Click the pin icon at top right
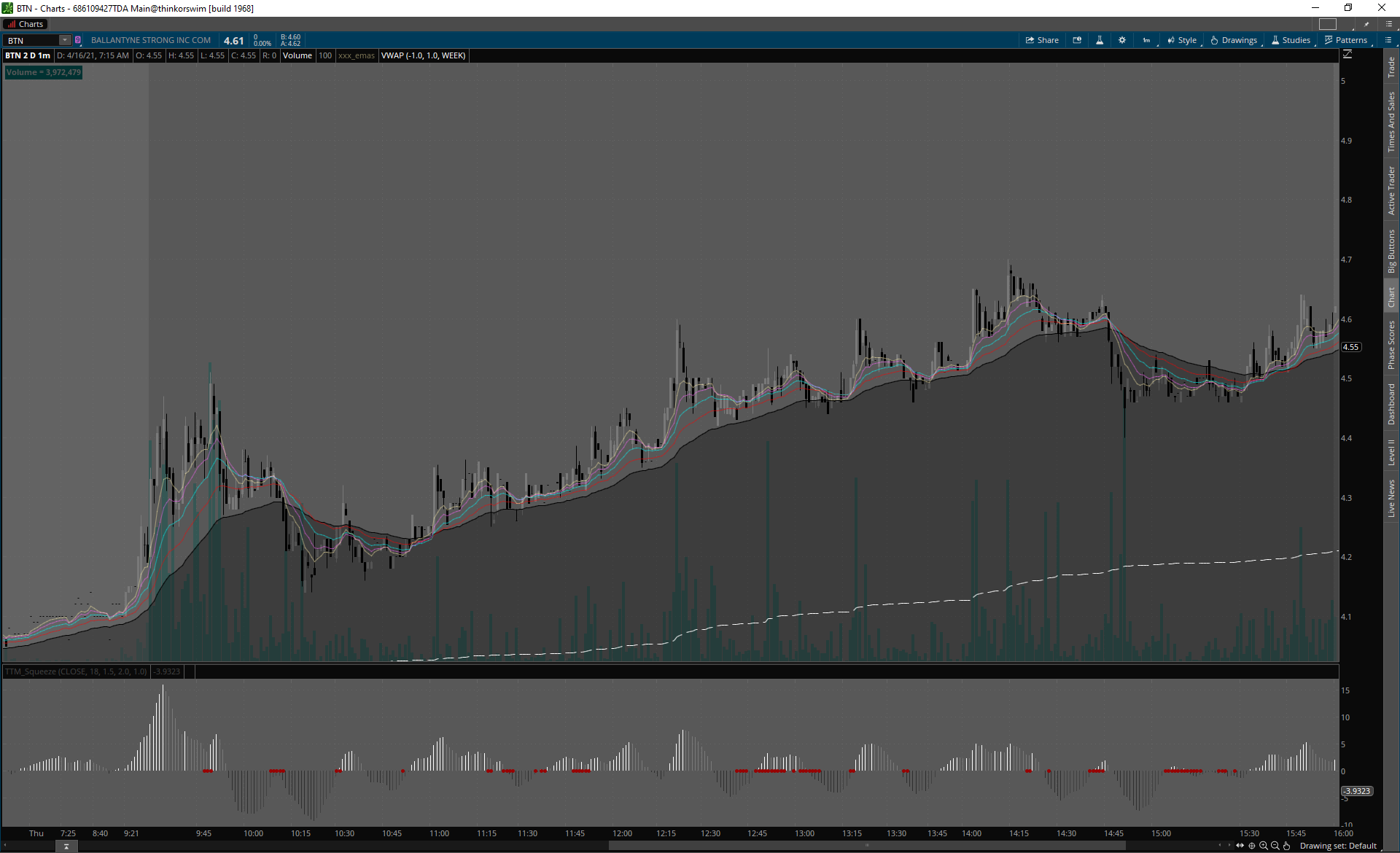 coord(1366,24)
